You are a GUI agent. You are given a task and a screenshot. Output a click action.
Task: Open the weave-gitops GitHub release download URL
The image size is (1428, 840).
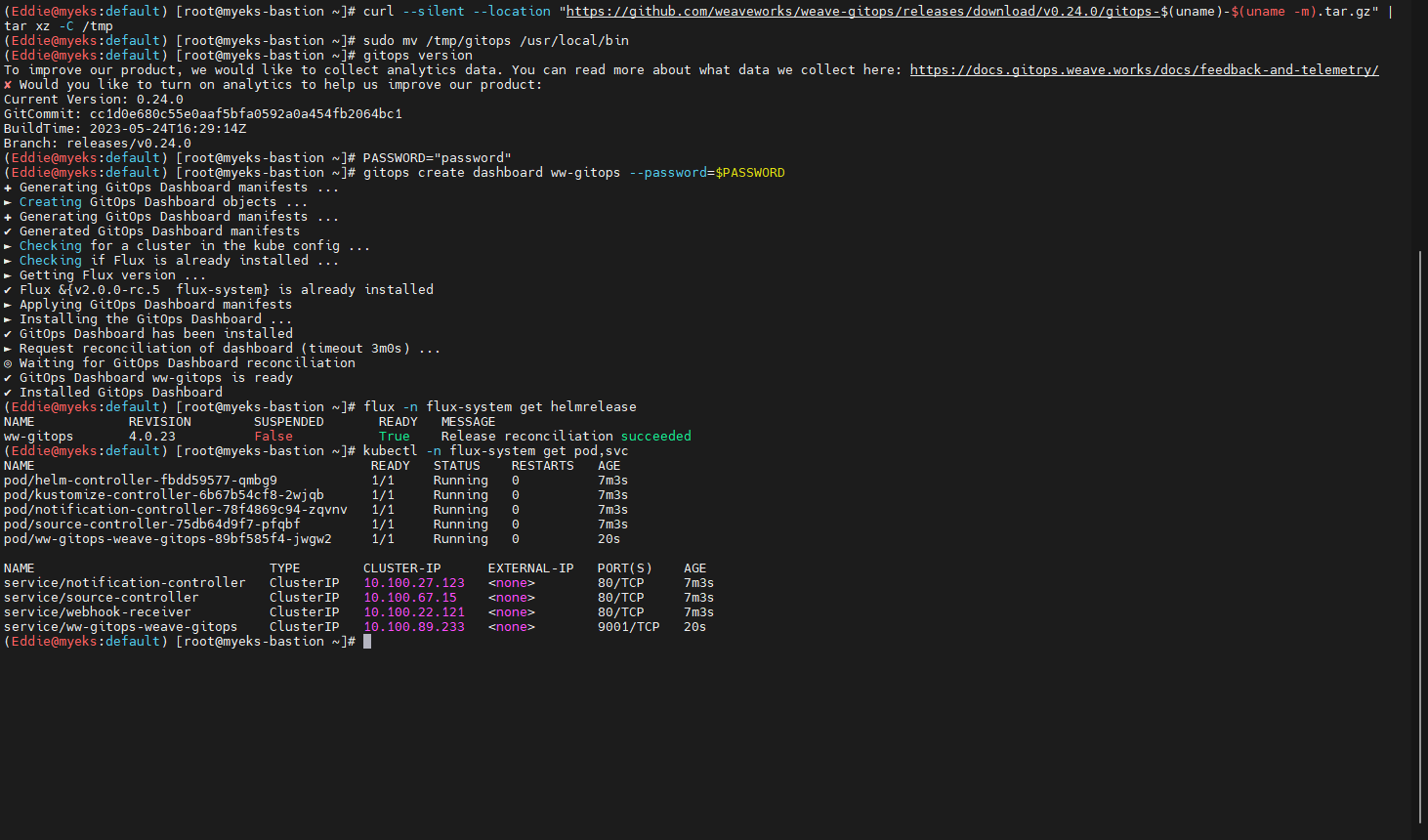click(x=862, y=12)
